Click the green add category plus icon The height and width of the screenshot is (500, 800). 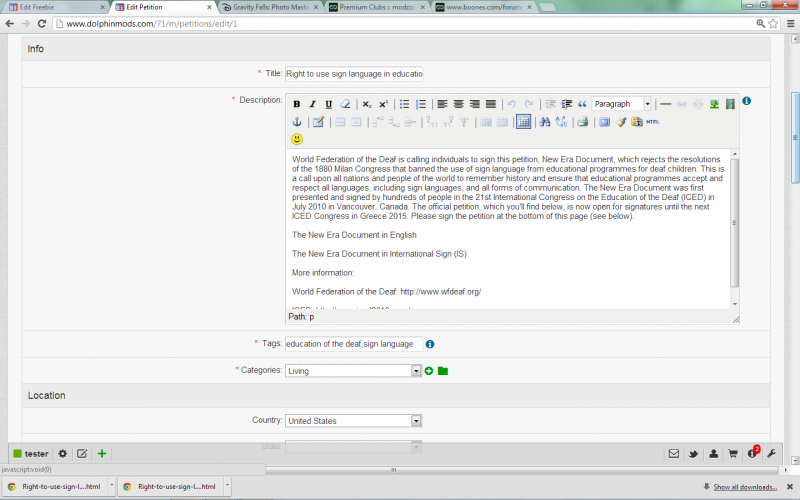[x=429, y=371]
